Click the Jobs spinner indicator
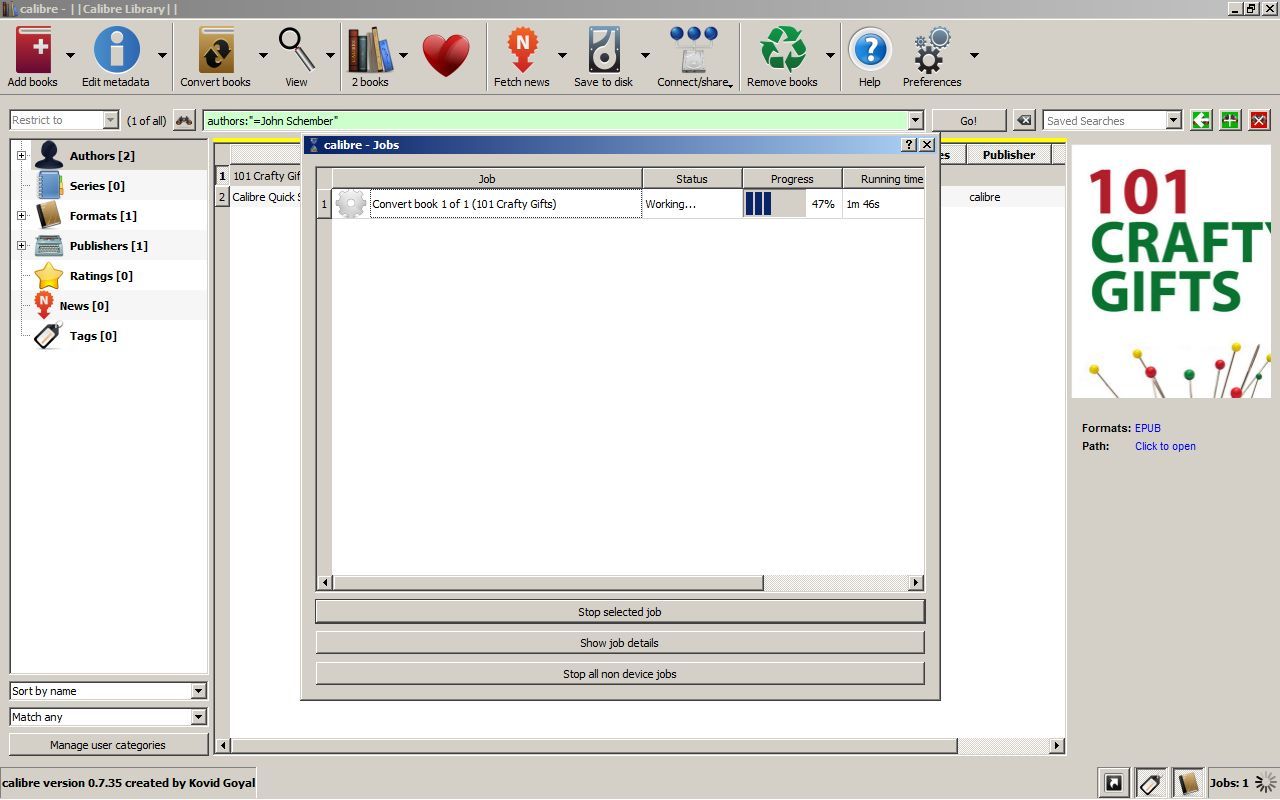This screenshot has width=1280, height=800. (1265, 783)
